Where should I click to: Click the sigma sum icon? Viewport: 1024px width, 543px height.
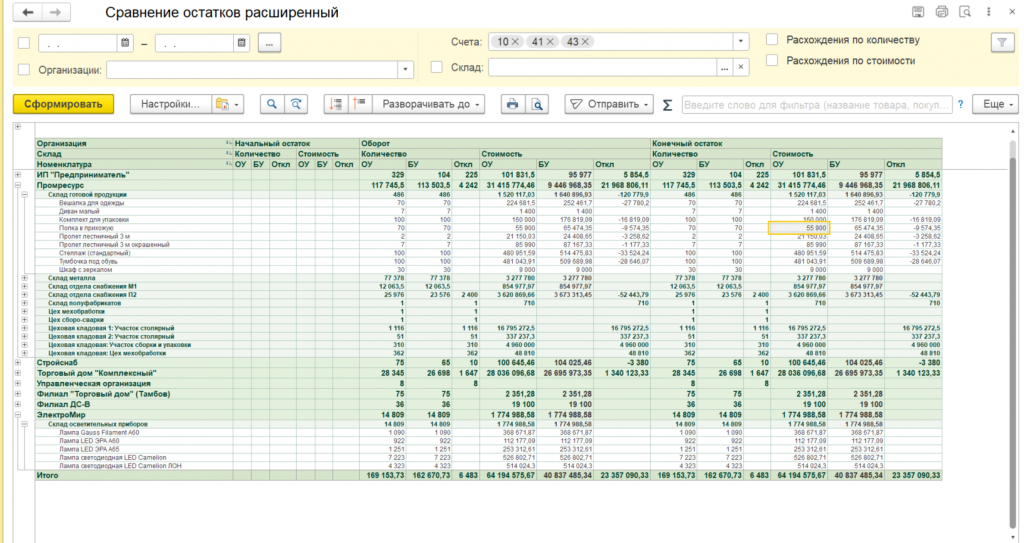point(667,104)
